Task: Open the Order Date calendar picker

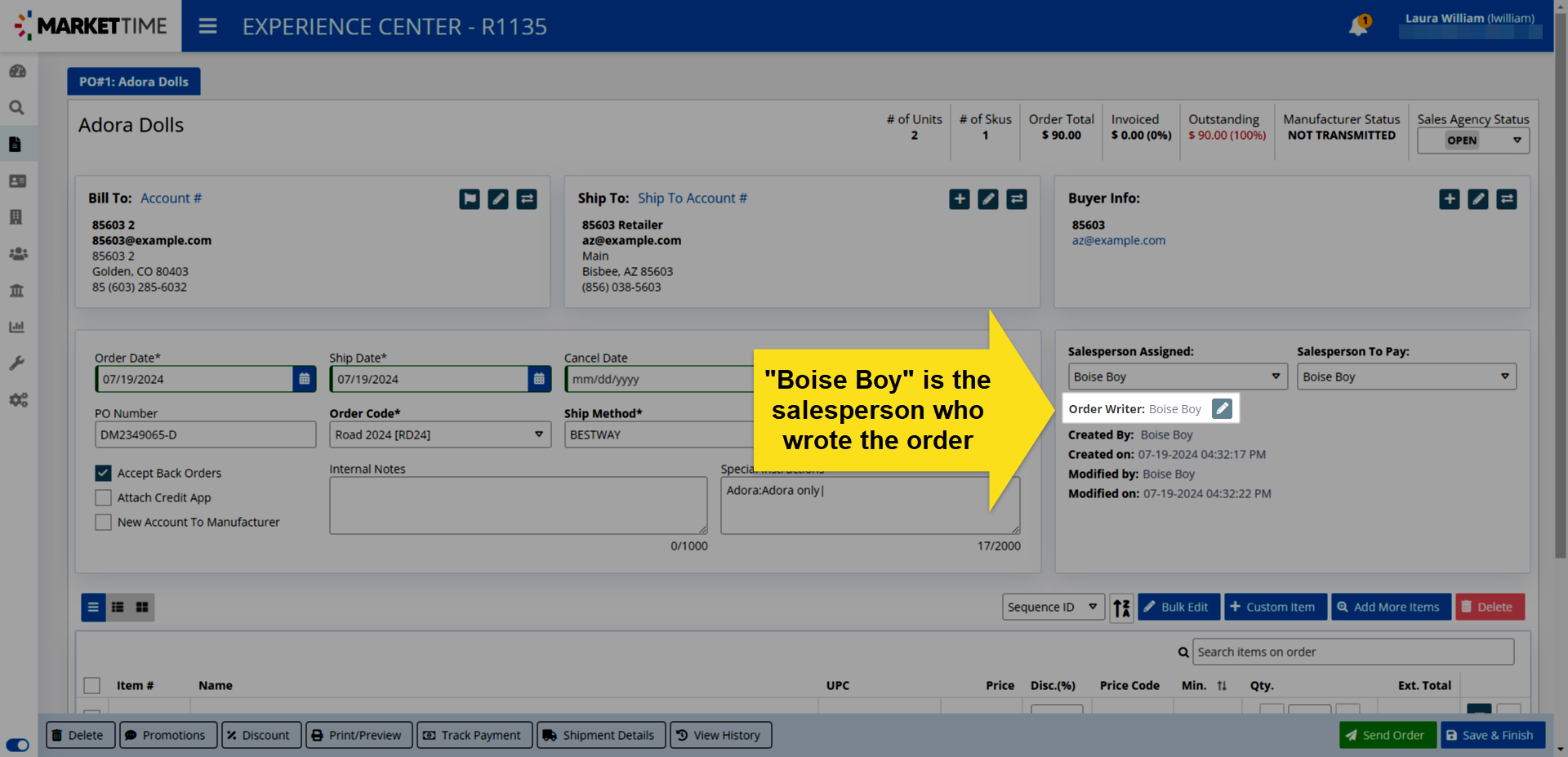Action: tap(305, 379)
